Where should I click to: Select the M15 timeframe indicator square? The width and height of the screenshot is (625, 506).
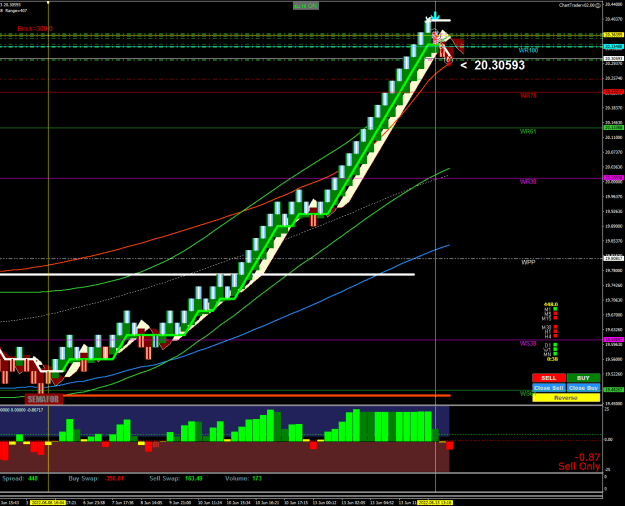point(555,318)
